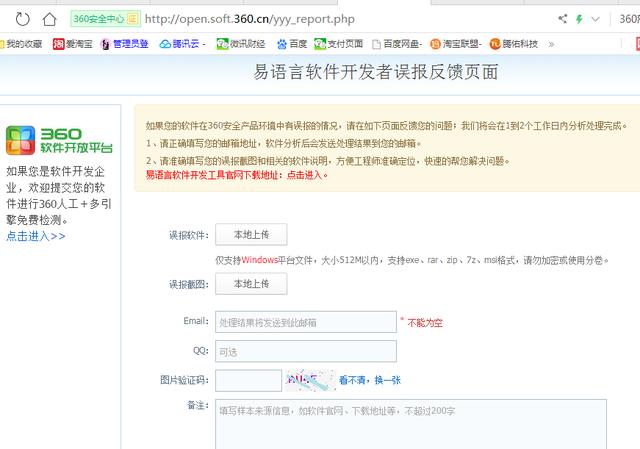Click 本地上传 beside 误报软件
The width and height of the screenshot is (640, 449).
[x=251, y=234]
